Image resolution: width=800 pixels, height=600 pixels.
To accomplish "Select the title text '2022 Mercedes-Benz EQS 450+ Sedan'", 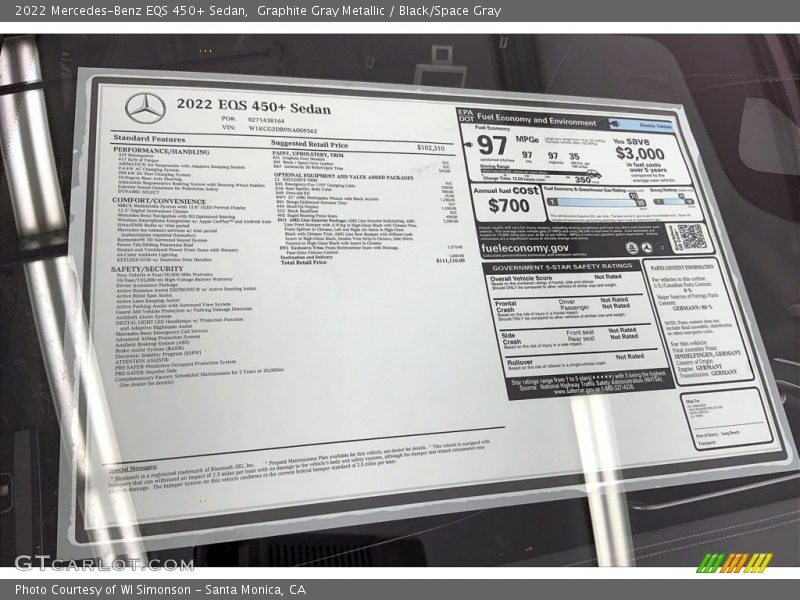I will tap(131, 11).
